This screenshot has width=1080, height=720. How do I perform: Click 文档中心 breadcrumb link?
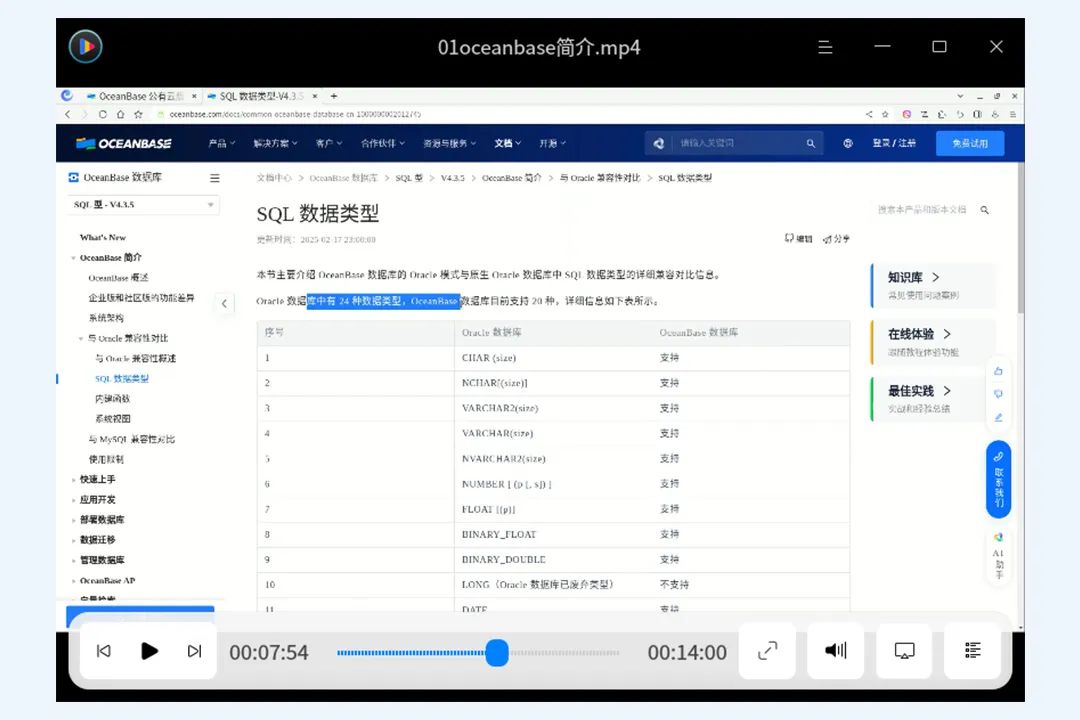click(274, 178)
